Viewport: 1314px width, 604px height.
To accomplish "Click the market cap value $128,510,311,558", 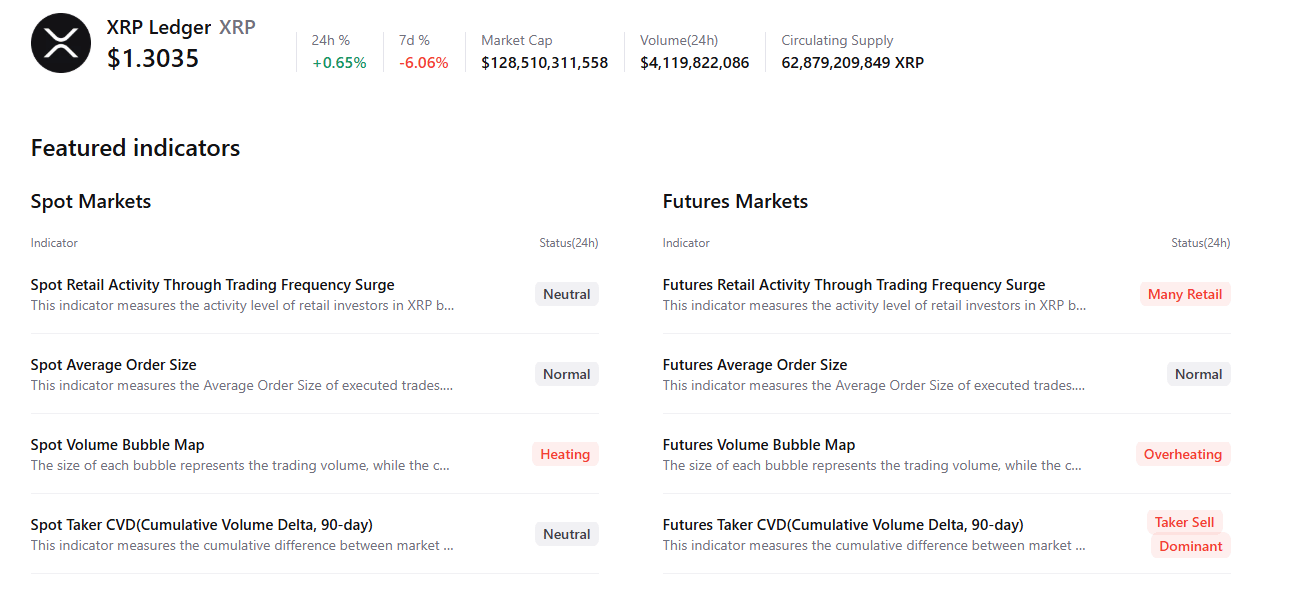I will click(x=544, y=63).
